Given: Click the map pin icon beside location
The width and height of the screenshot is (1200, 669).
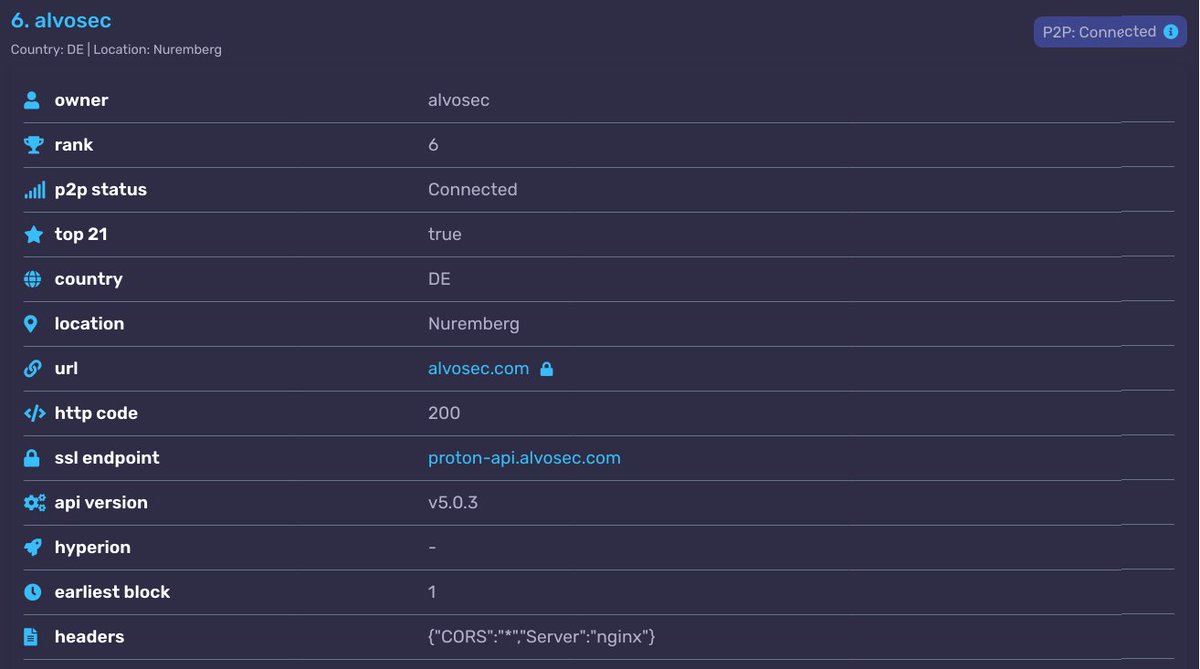Looking at the screenshot, I should tap(32, 324).
